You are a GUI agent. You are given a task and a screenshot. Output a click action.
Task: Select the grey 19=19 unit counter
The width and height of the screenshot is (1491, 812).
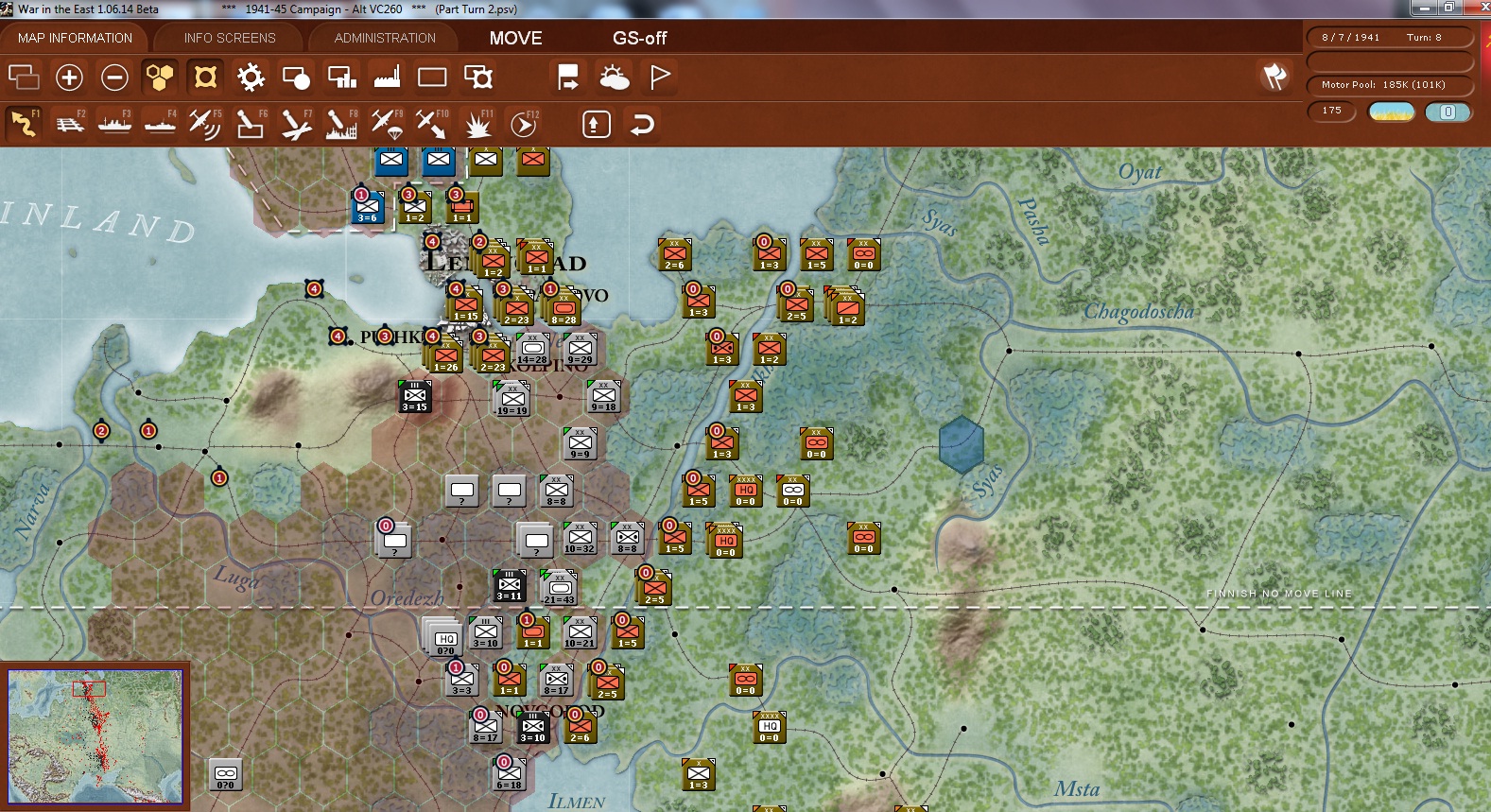[511, 400]
